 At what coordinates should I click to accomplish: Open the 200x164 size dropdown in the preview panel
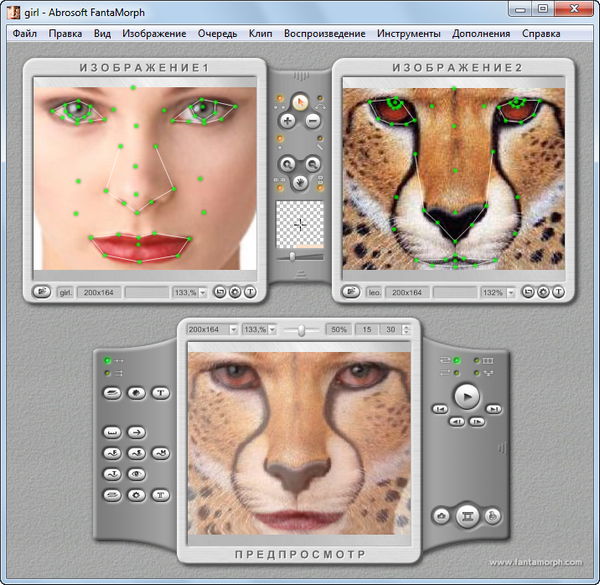(x=233, y=329)
